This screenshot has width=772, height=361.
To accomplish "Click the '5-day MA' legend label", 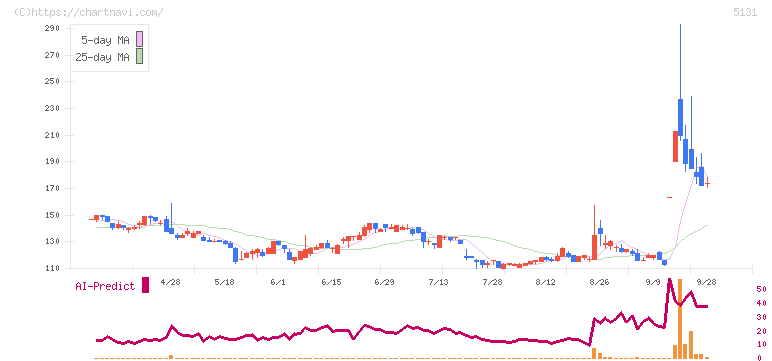I will click(105, 40).
